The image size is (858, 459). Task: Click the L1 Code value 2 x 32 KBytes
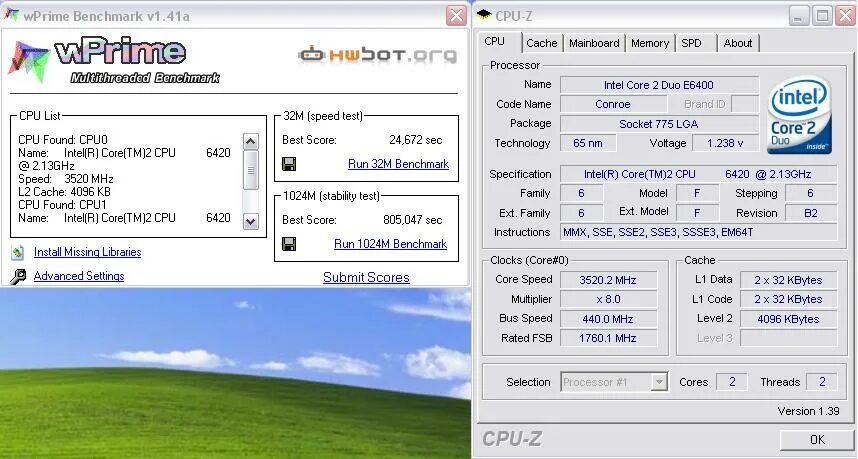[x=789, y=299]
